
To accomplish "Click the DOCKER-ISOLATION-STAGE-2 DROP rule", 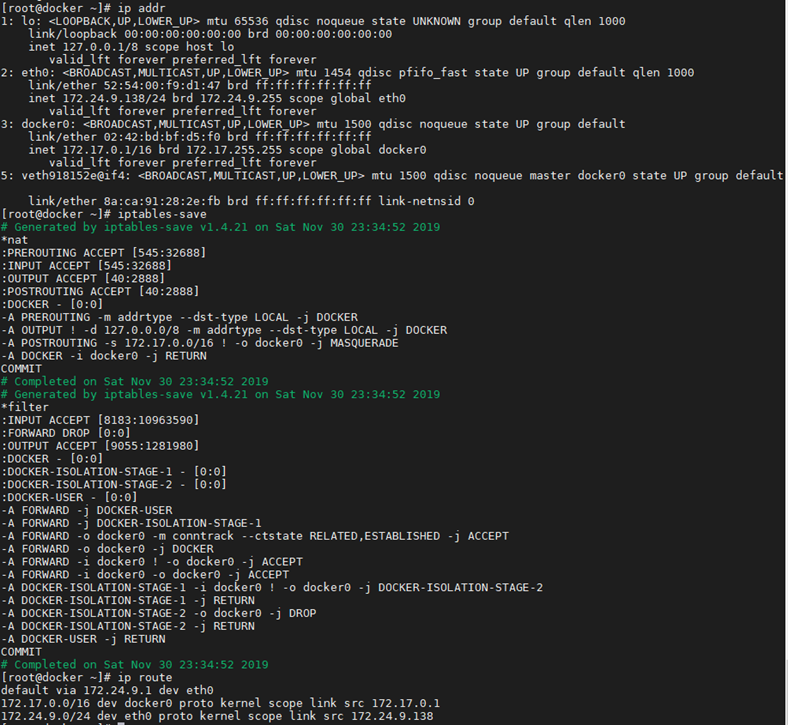I will (x=158, y=613).
